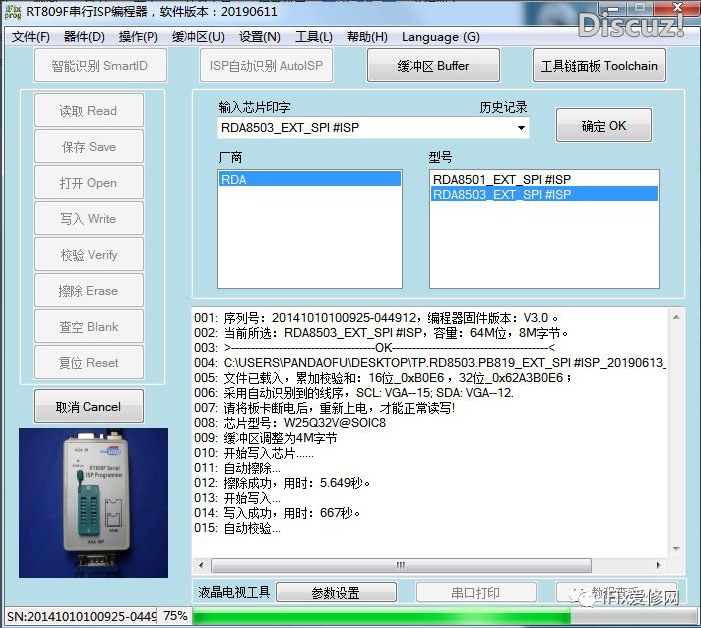Click log line 001 serial number entry
Viewport: 701px width, 628px height.
coord(376,318)
